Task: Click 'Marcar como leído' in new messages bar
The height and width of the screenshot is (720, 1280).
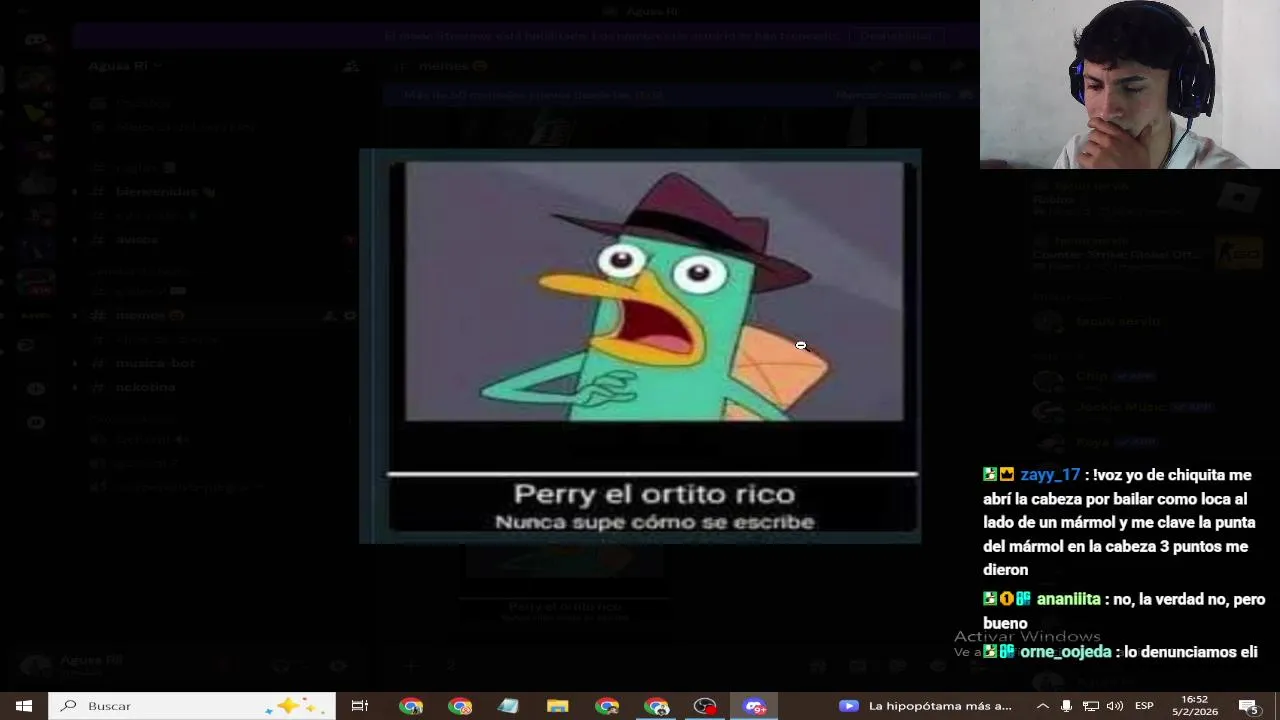Action: (x=904, y=95)
